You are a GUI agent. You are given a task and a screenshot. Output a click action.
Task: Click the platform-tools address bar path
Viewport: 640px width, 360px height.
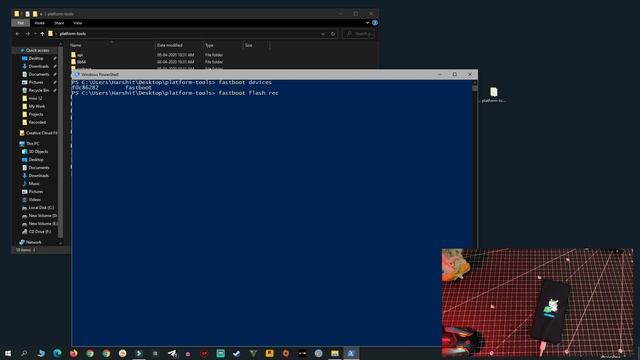73,34
